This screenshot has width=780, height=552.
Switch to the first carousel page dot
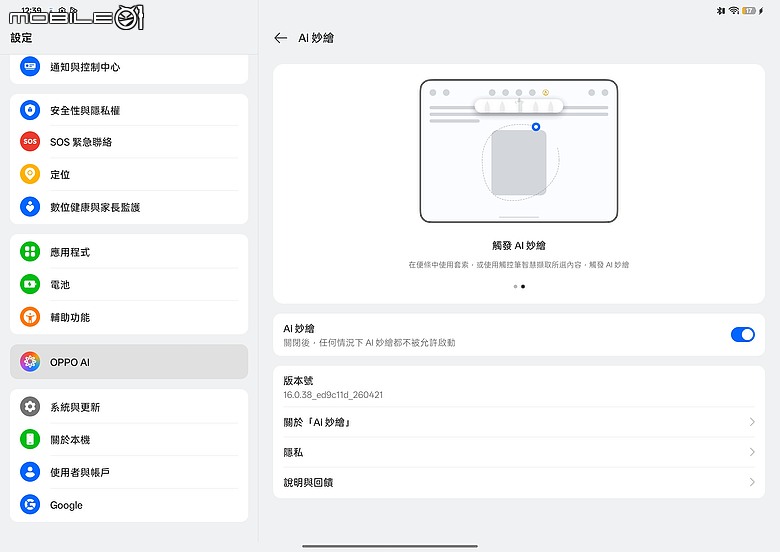(515, 286)
